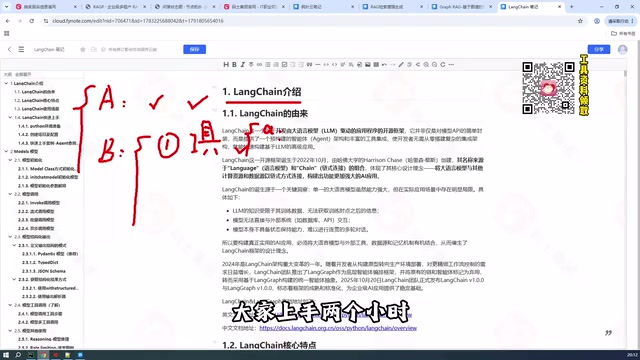Apply strikethrough from editor toolbar

click(x=251, y=64)
